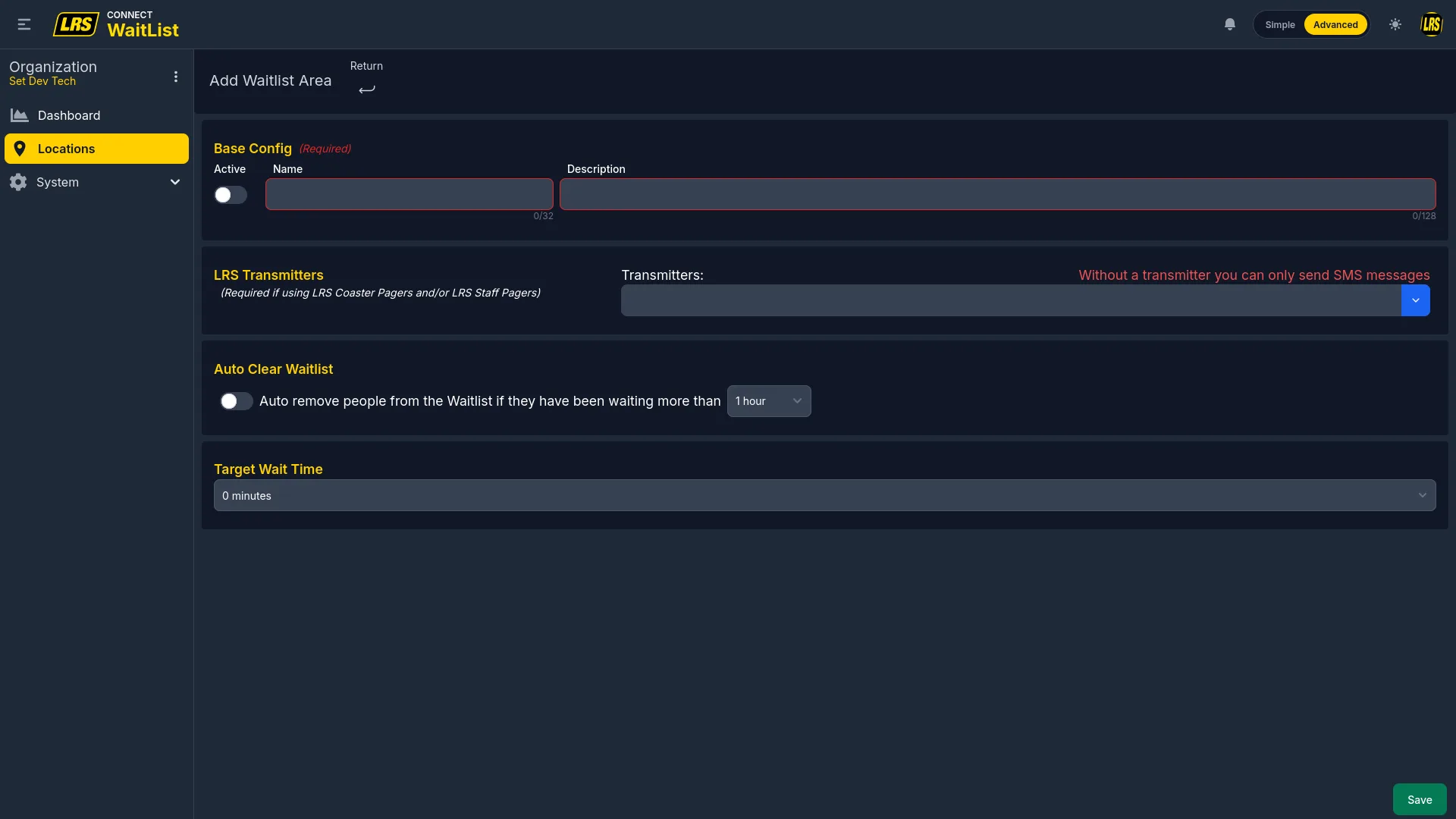Viewport: 1456px width, 819px height.
Task: Open the Target Wait Time dropdown
Action: 824,495
